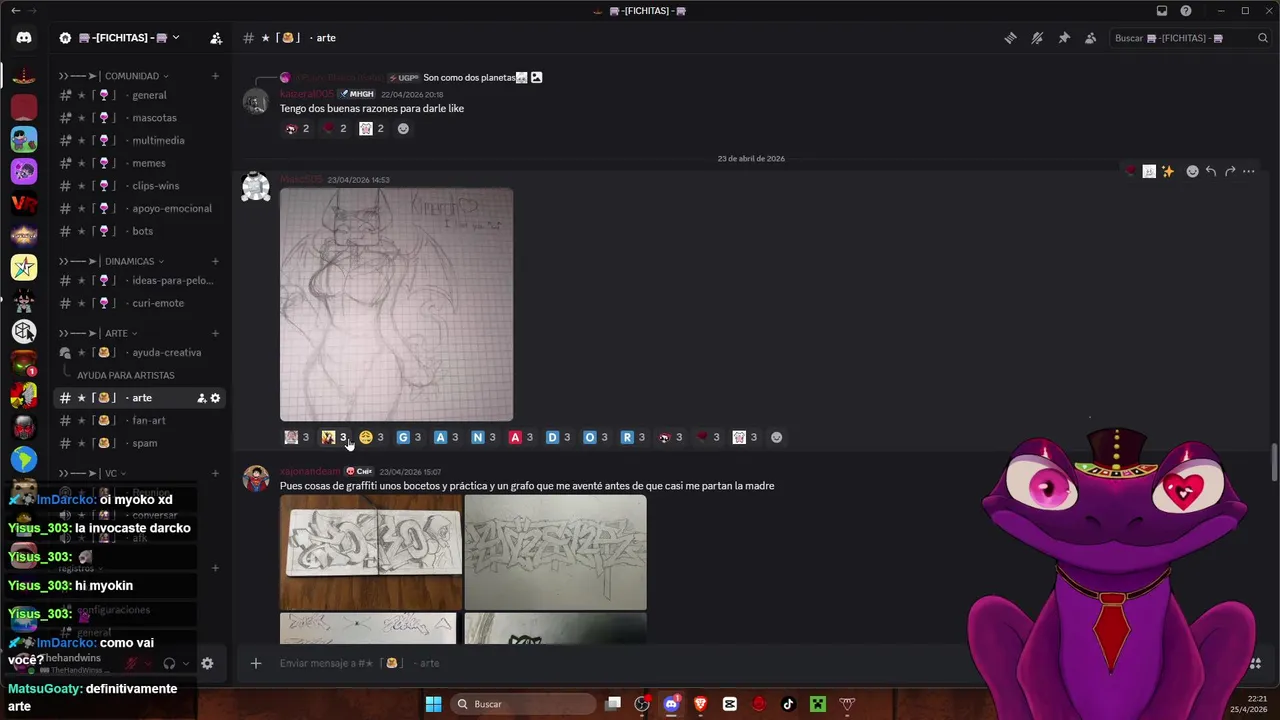This screenshot has height=720, width=1280.
Task: Click create invite icon on arte channel
Action: (x=201, y=398)
